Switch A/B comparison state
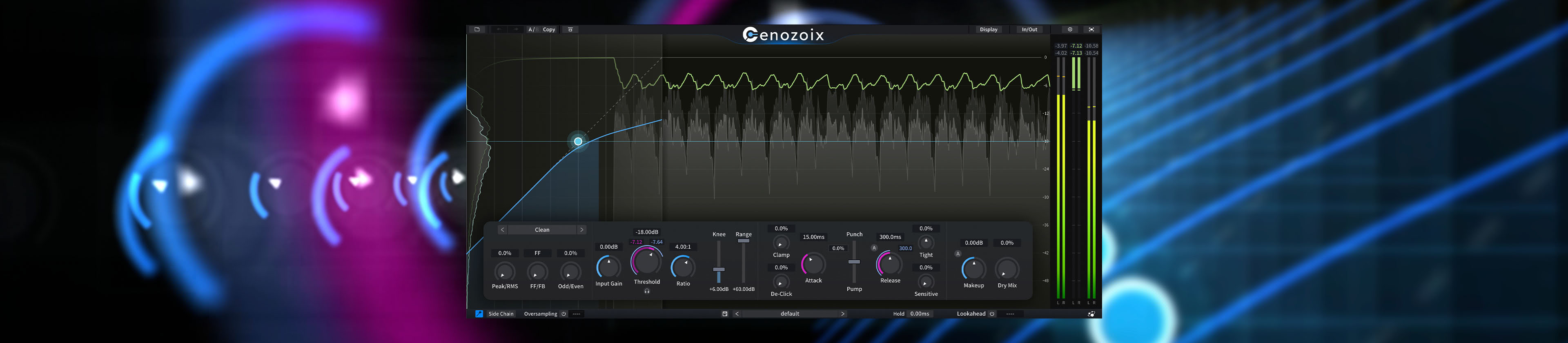Screen dimensions: 1568x343 tap(532, 29)
